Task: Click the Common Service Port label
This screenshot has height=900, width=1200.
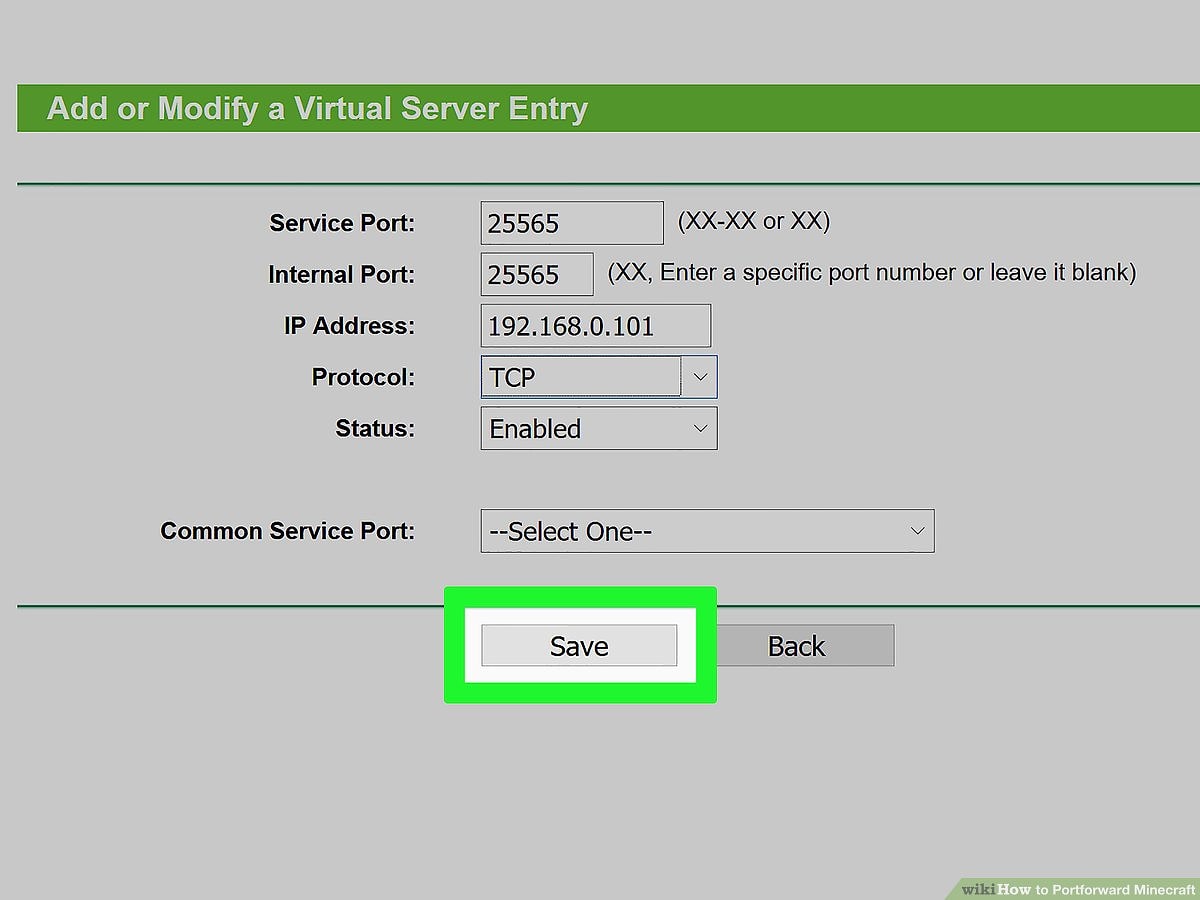Action: (x=286, y=531)
